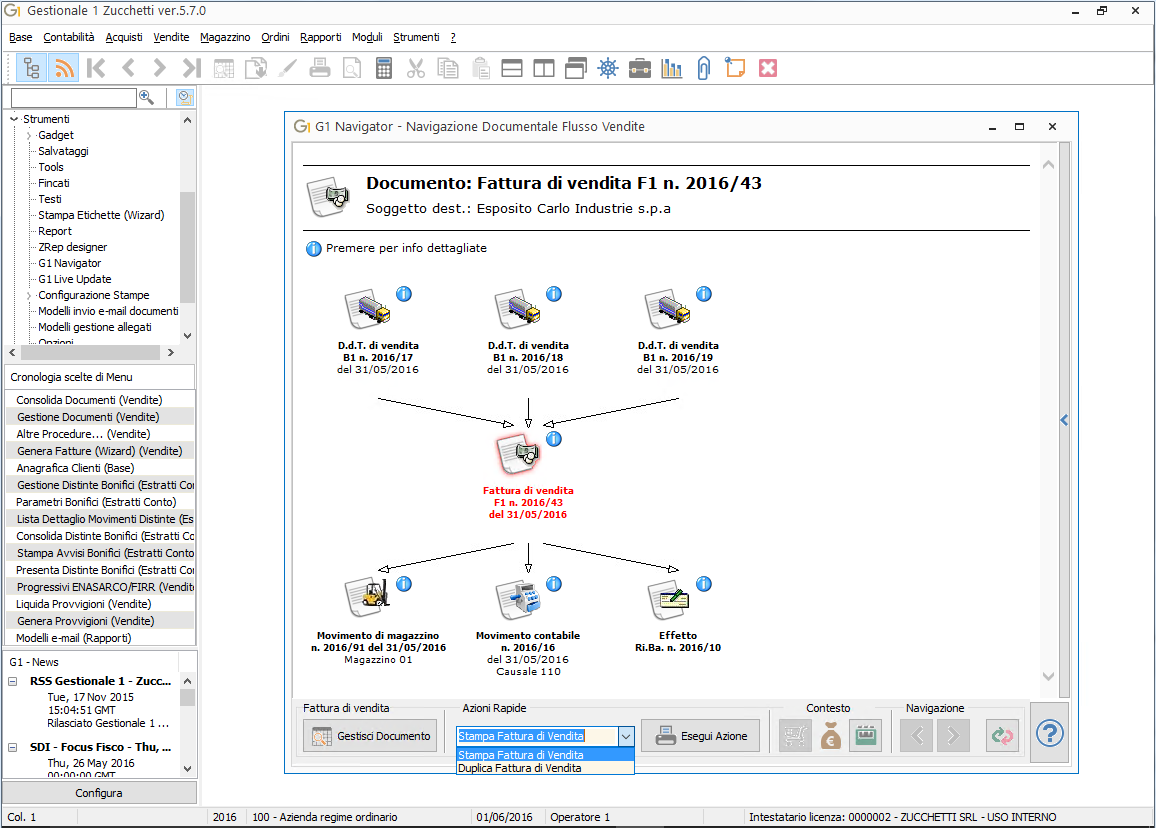1156x828 pixels.
Task: Click the sticky note toolbar icon
Action: click(735, 69)
